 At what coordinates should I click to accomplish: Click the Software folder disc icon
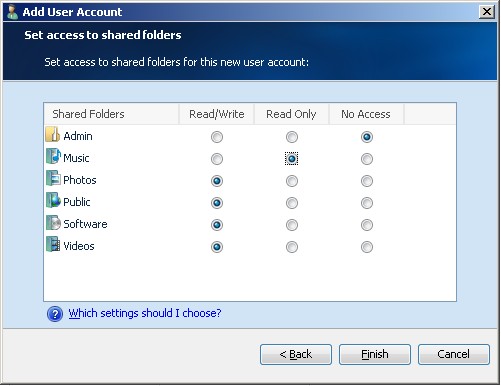click(53, 223)
